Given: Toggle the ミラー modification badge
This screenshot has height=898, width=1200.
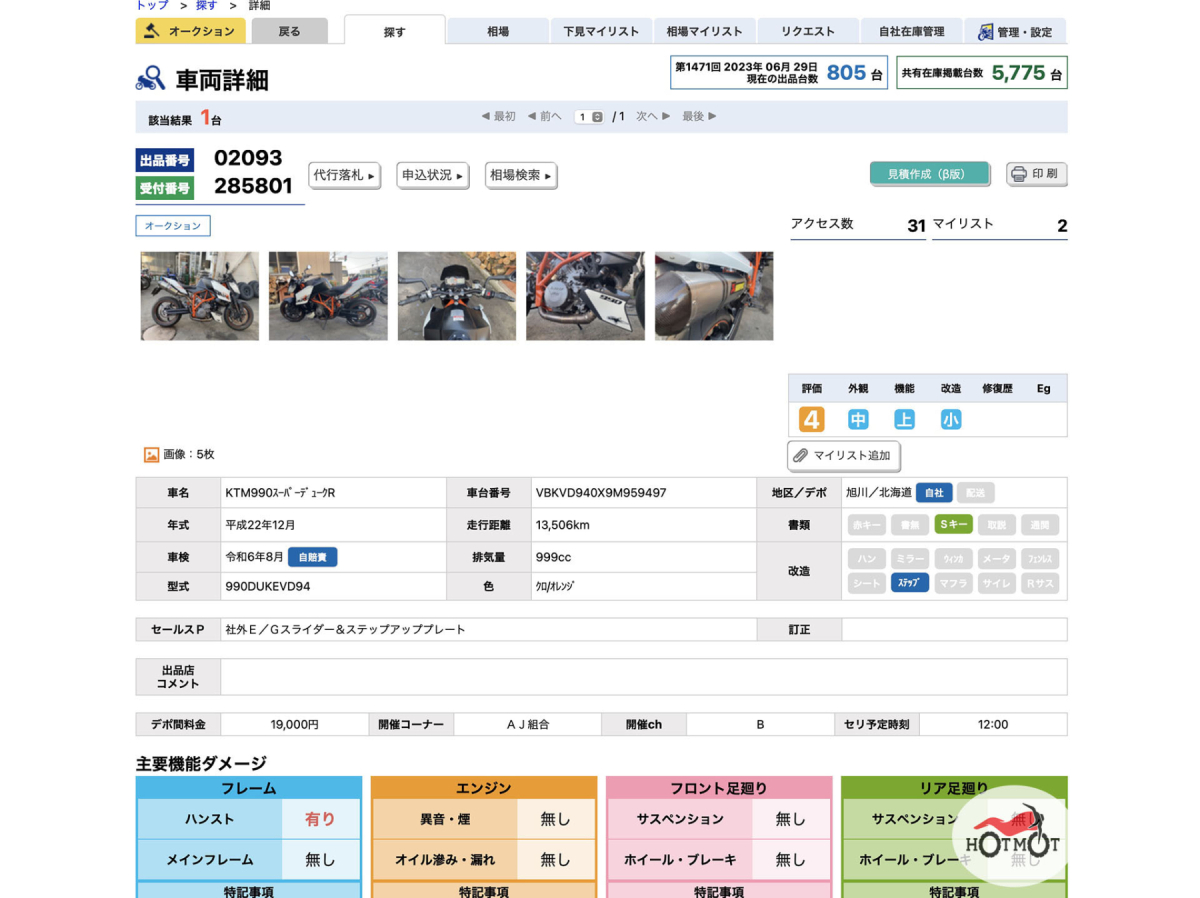Looking at the screenshot, I should click(910, 559).
